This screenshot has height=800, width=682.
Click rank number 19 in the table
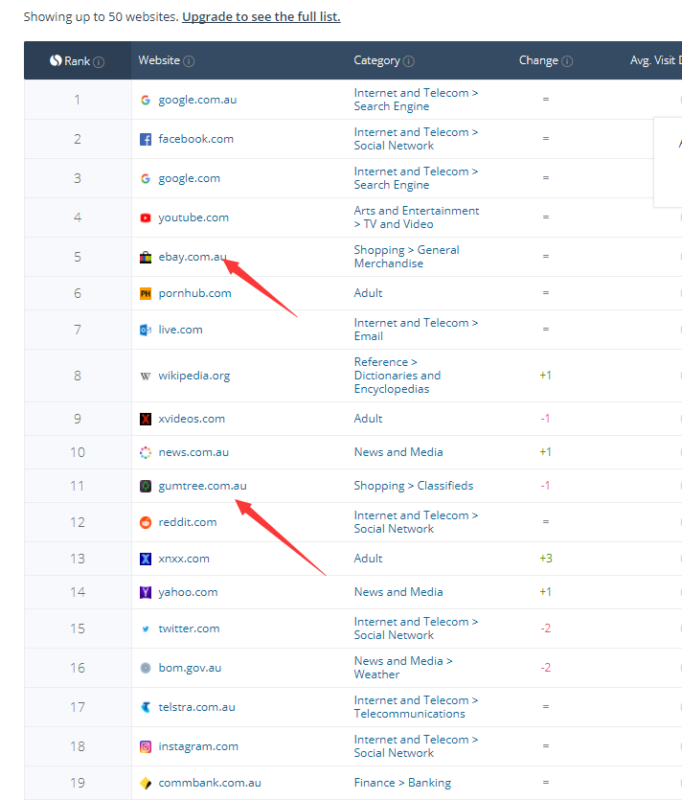[77, 783]
